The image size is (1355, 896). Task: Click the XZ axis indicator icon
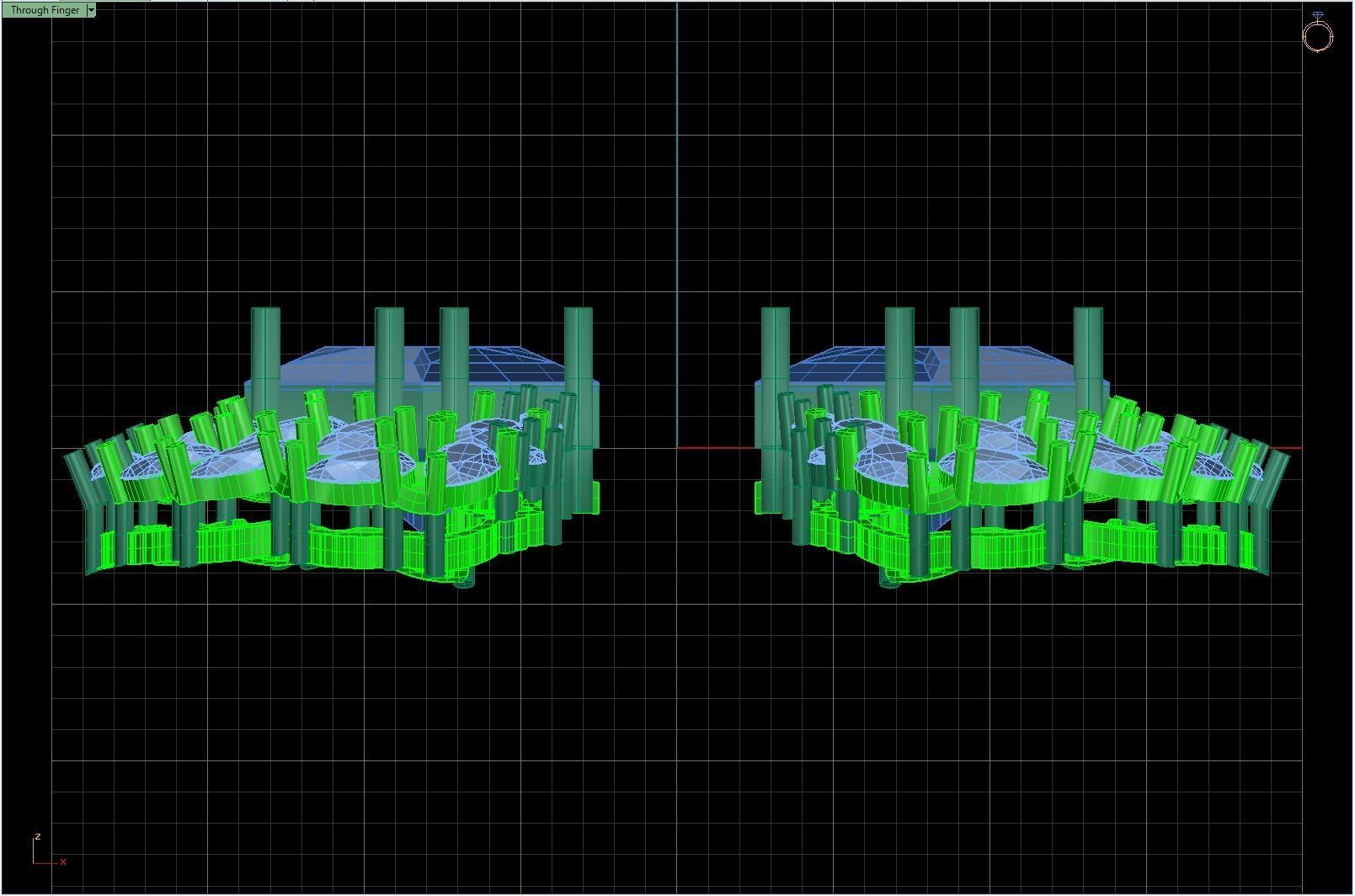click(x=49, y=850)
